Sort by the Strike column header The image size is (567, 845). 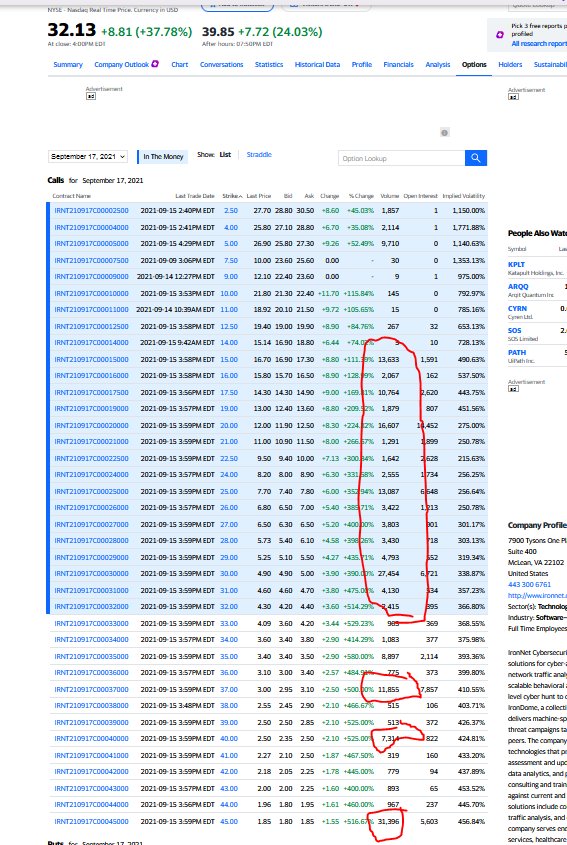pos(232,196)
